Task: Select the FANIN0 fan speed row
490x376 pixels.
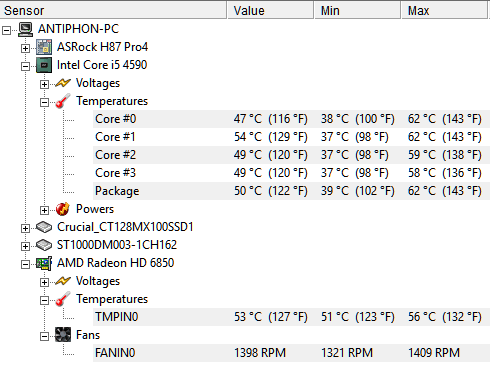Action: click(291, 353)
